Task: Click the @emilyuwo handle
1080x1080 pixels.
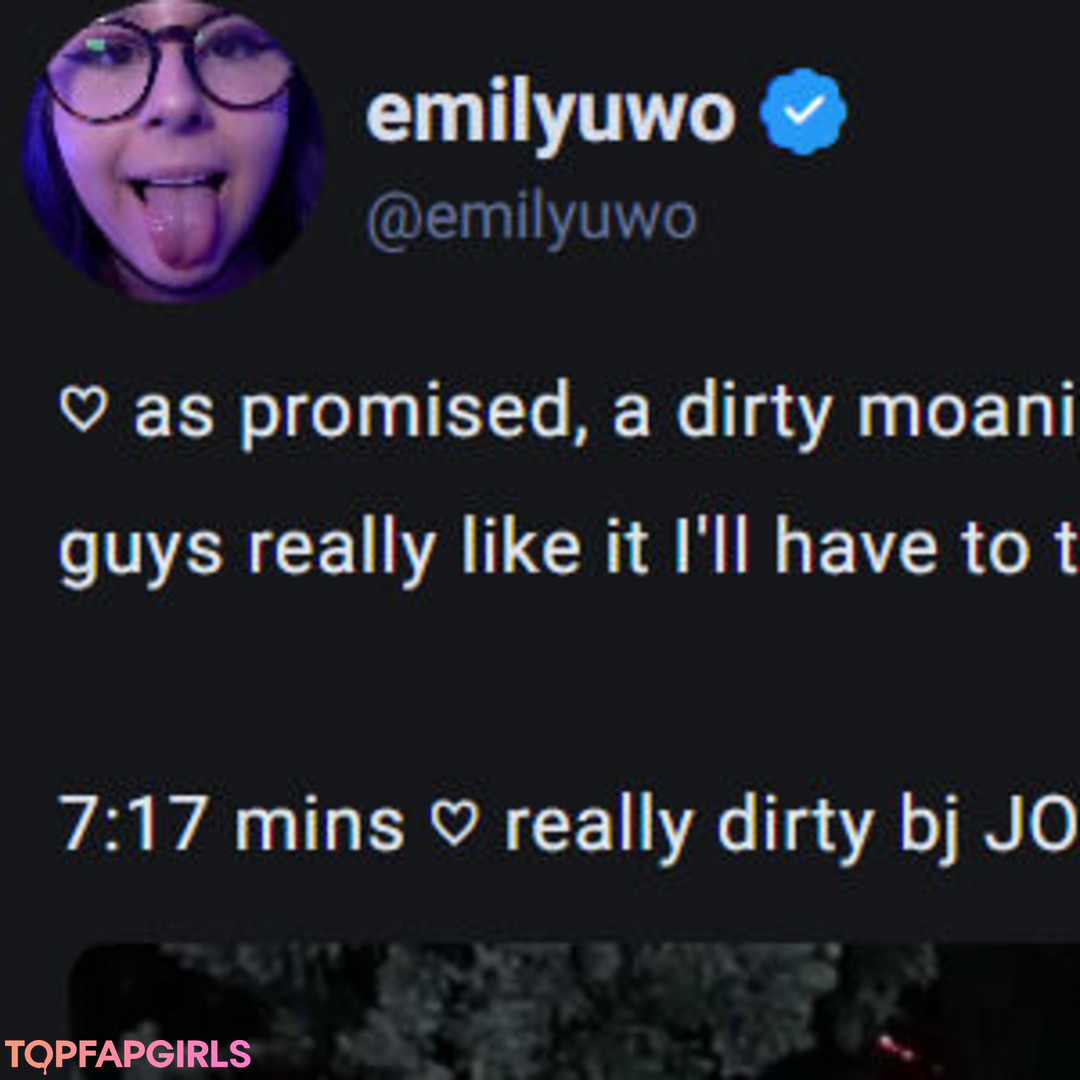Action: point(531,220)
